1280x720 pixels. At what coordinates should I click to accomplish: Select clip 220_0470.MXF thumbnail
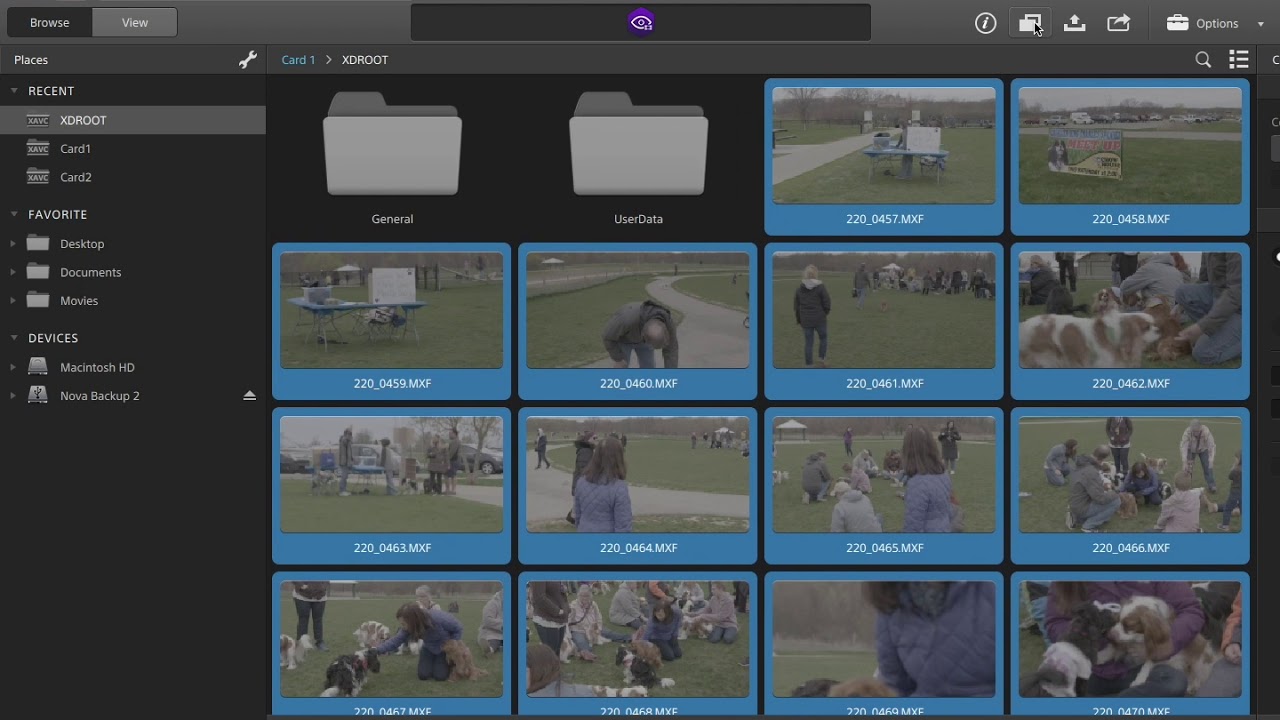click(1130, 639)
